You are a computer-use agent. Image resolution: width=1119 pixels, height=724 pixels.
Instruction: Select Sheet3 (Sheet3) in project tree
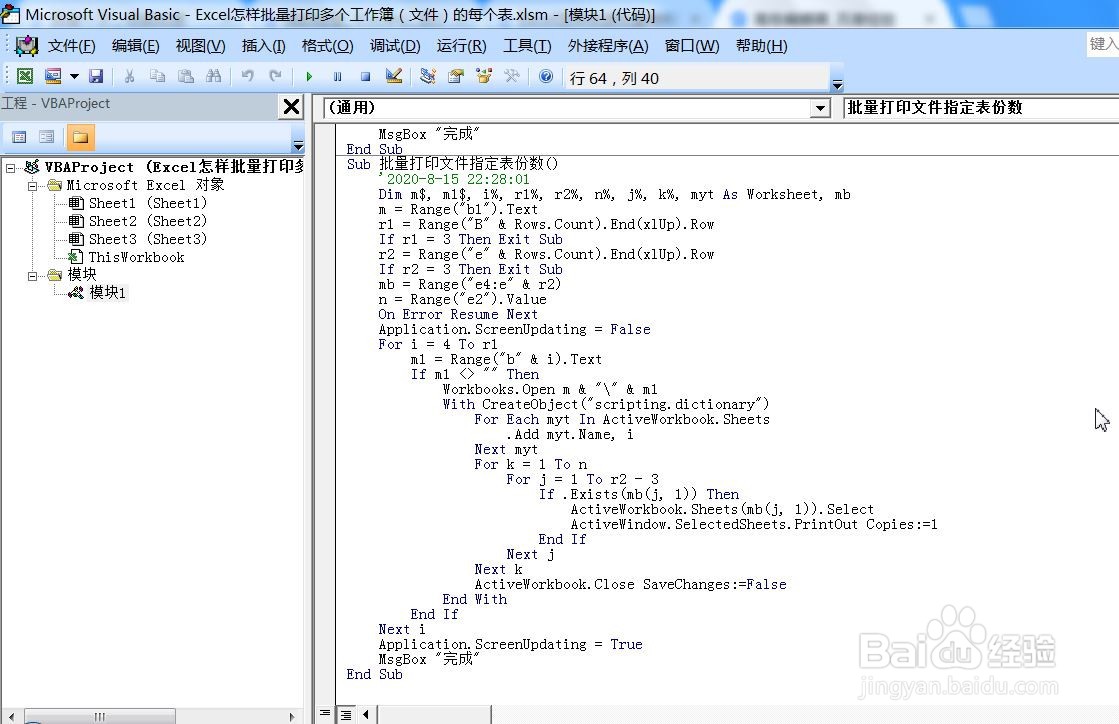[148, 239]
